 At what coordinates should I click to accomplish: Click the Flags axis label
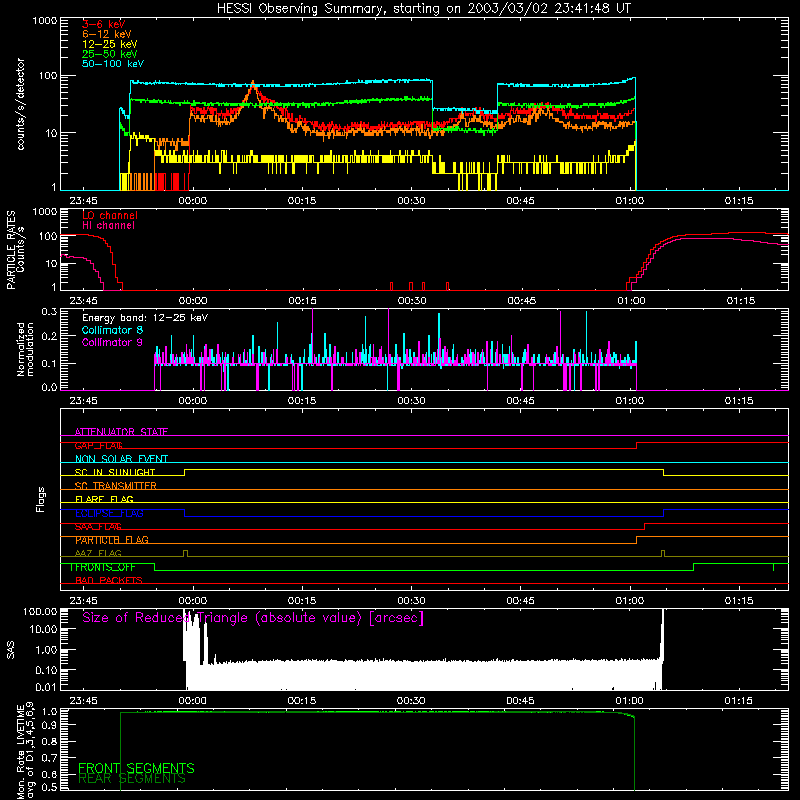point(40,499)
